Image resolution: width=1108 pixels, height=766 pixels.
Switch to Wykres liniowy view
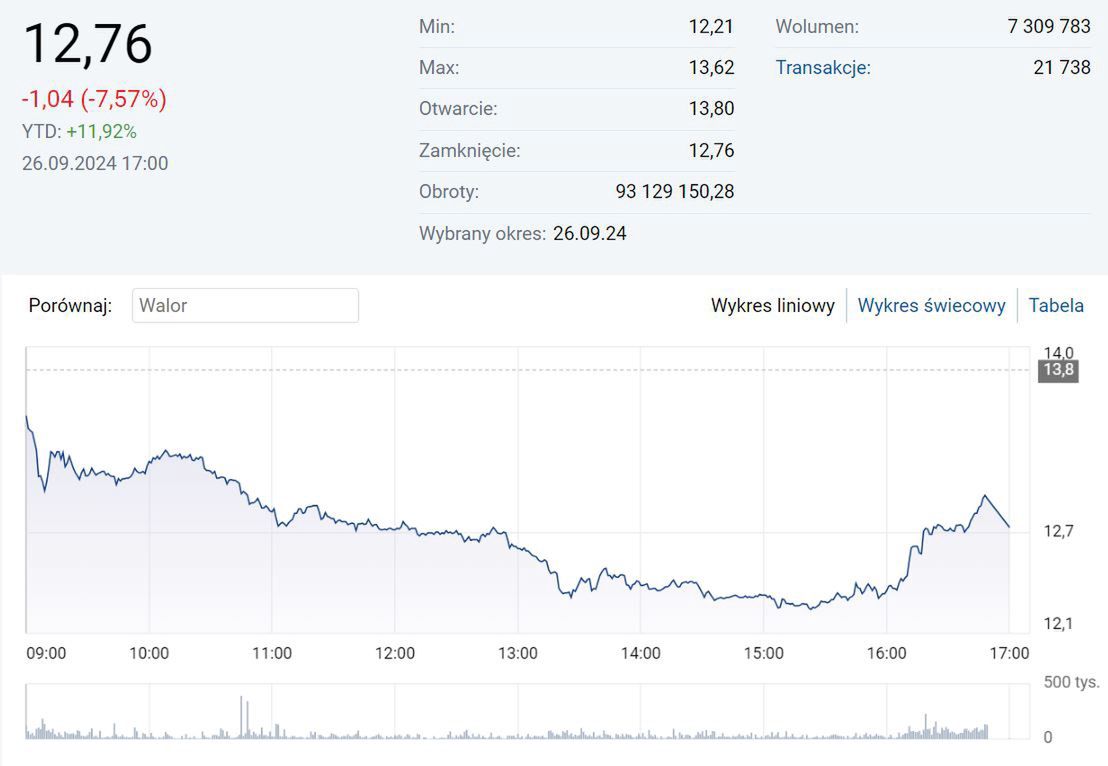[772, 306]
